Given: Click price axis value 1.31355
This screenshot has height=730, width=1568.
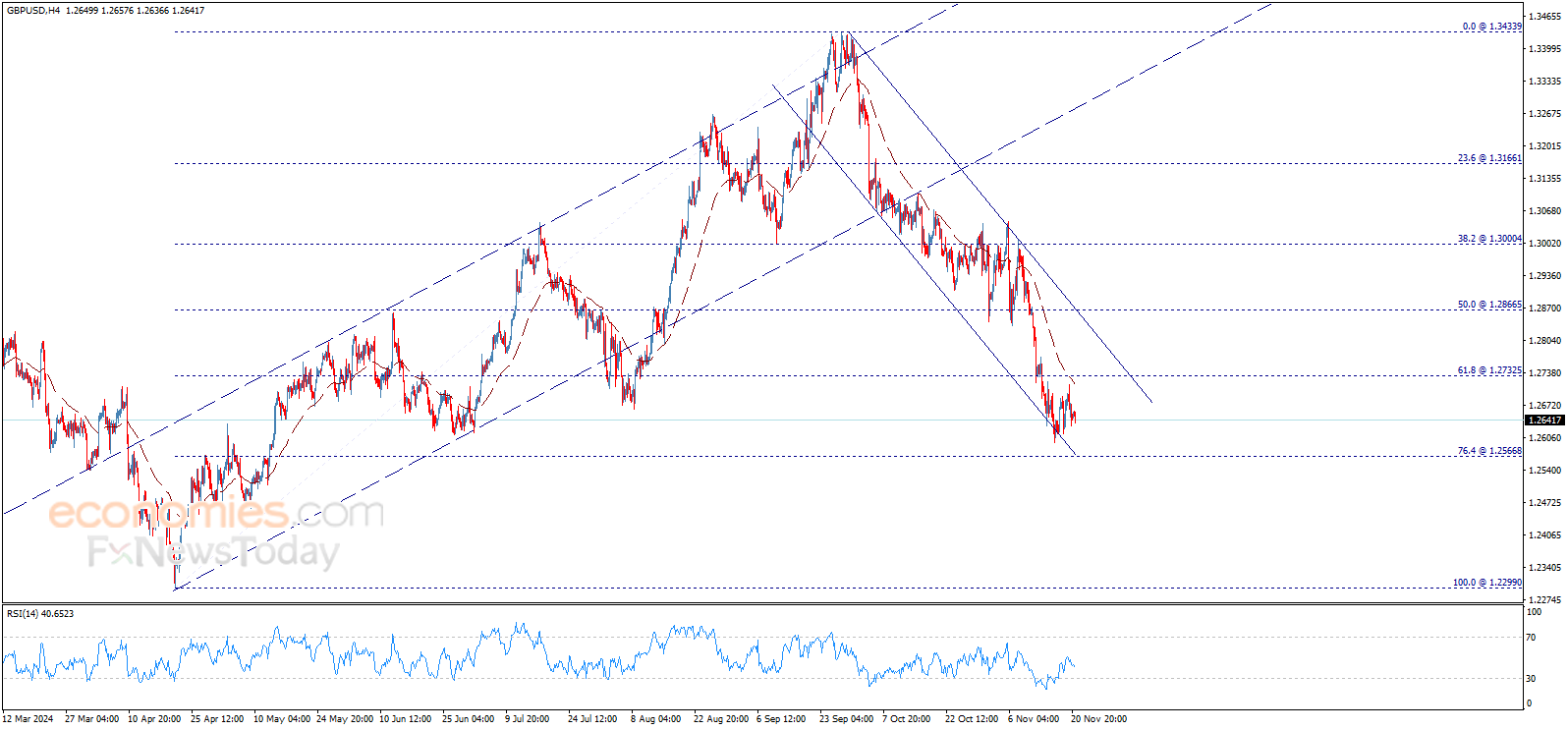Looking at the screenshot, I should pyautogui.click(x=1545, y=179).
